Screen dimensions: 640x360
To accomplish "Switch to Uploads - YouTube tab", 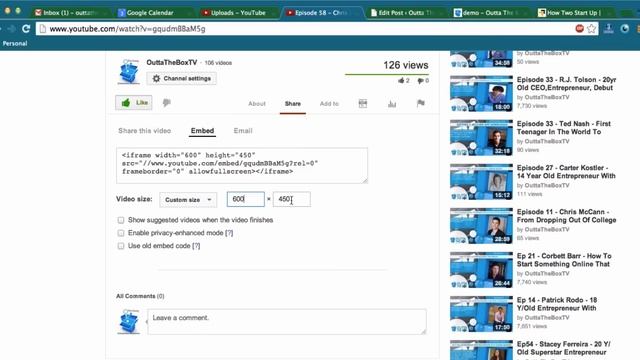I will click(238, 13).
